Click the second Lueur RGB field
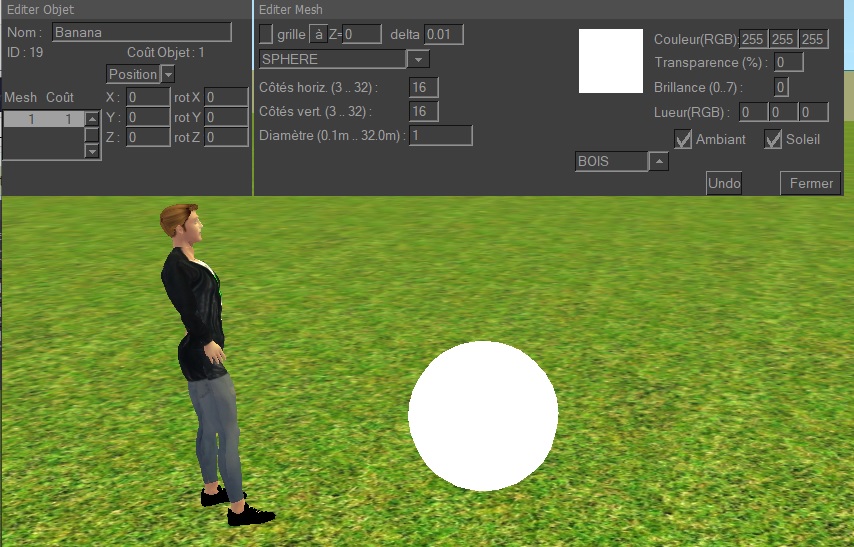This screenshot has width=854, height=547. click(783, 112)
